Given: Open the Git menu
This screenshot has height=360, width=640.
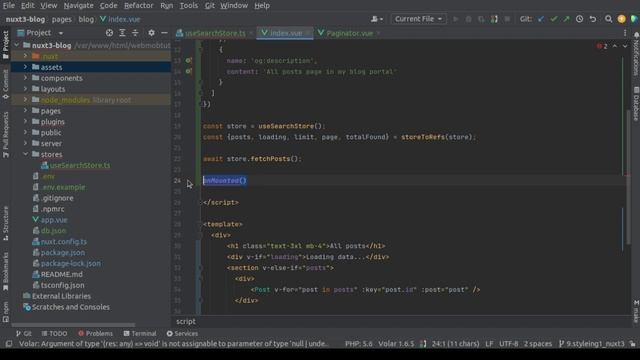Looking at the screenshot, I should tap(210, 6).
